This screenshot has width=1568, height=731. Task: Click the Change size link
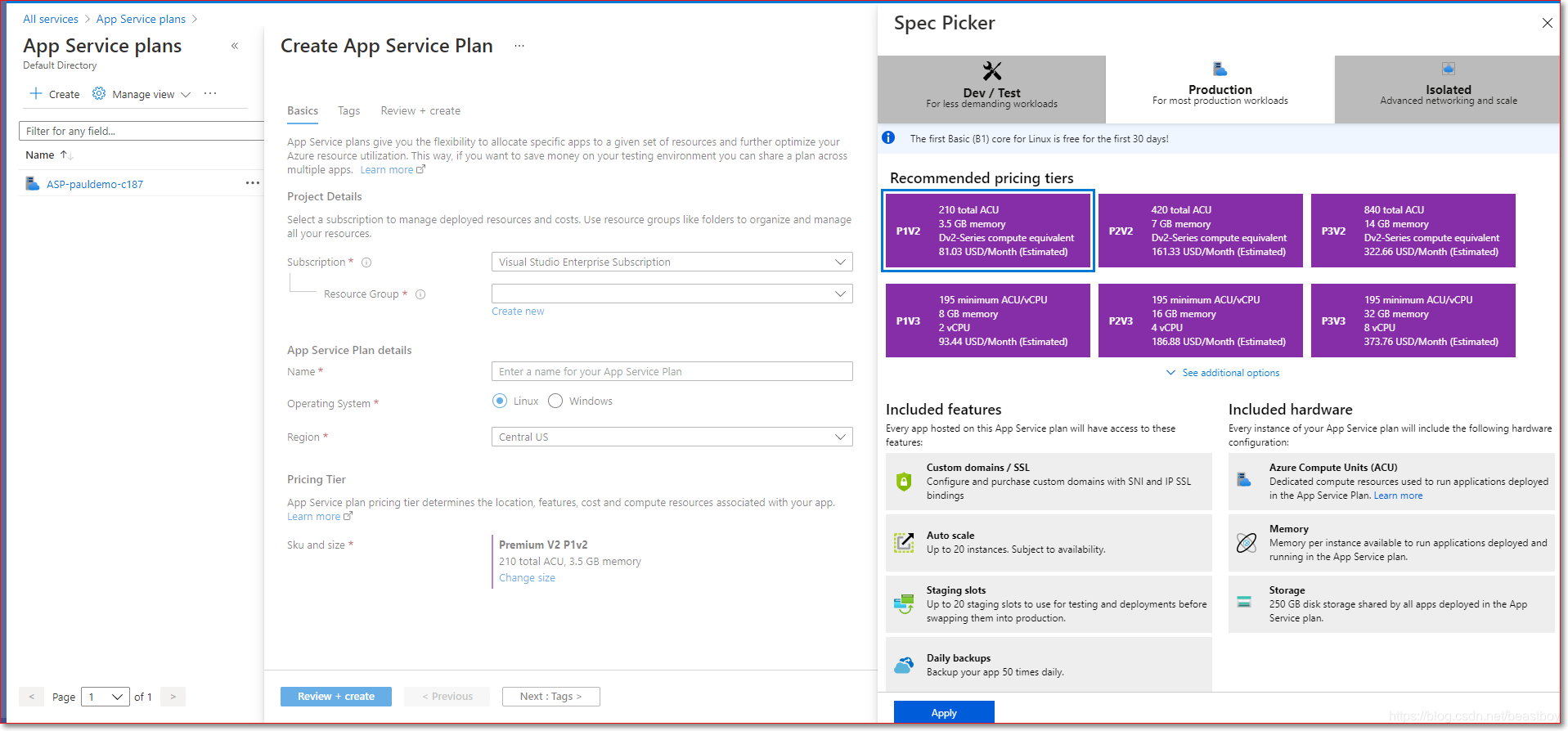527,578
